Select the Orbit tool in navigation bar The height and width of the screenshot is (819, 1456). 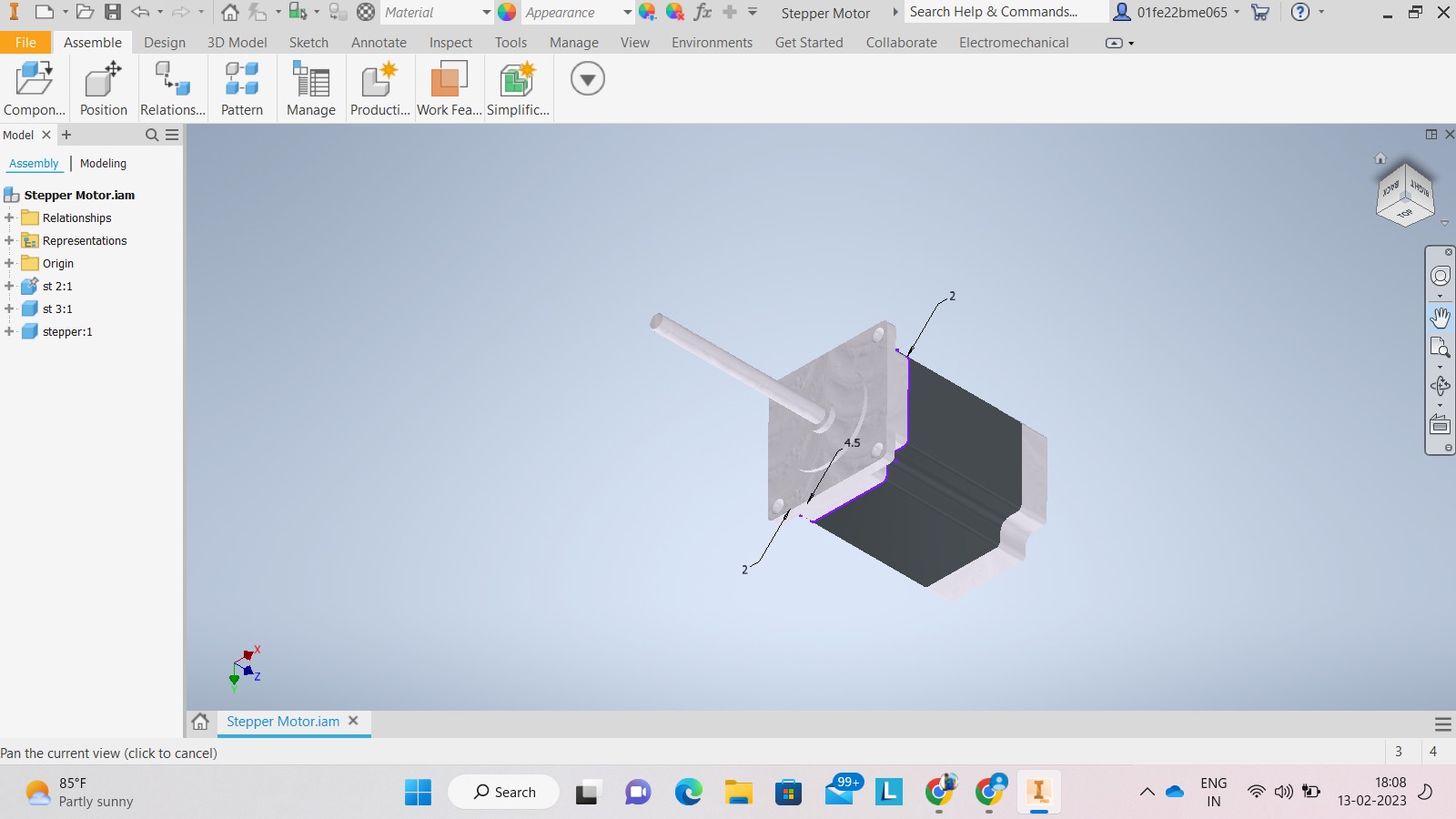click(x=1441, y=386)
